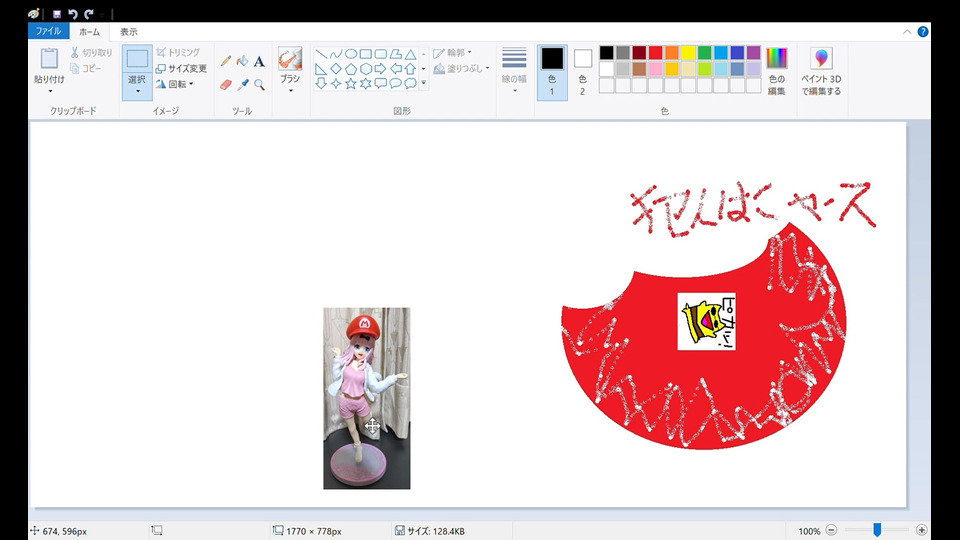Open the Outline (輪郭) dropdown
The image size is (960, 540).
point(452,53)
